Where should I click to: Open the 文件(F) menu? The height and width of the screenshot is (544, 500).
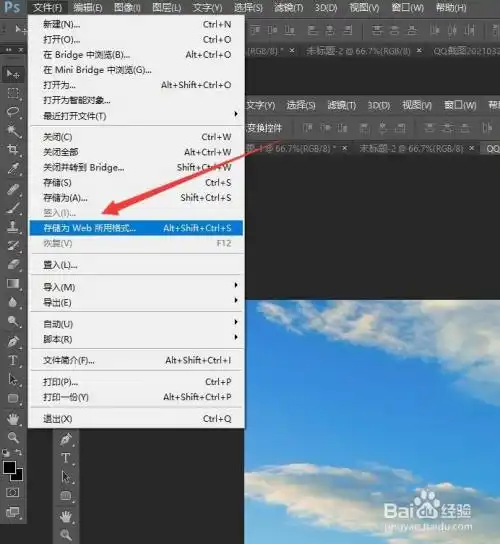pyautogui.click(x=48, y=7)
